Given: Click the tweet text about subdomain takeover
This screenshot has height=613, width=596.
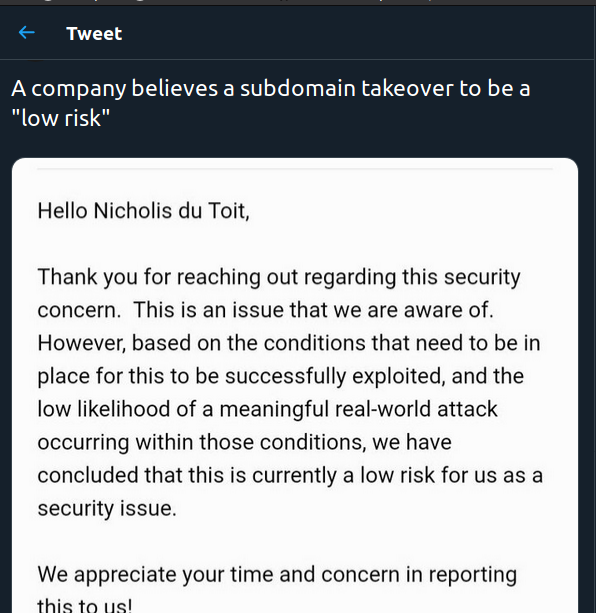Looking at the screenshot, I should click(270, 103).
